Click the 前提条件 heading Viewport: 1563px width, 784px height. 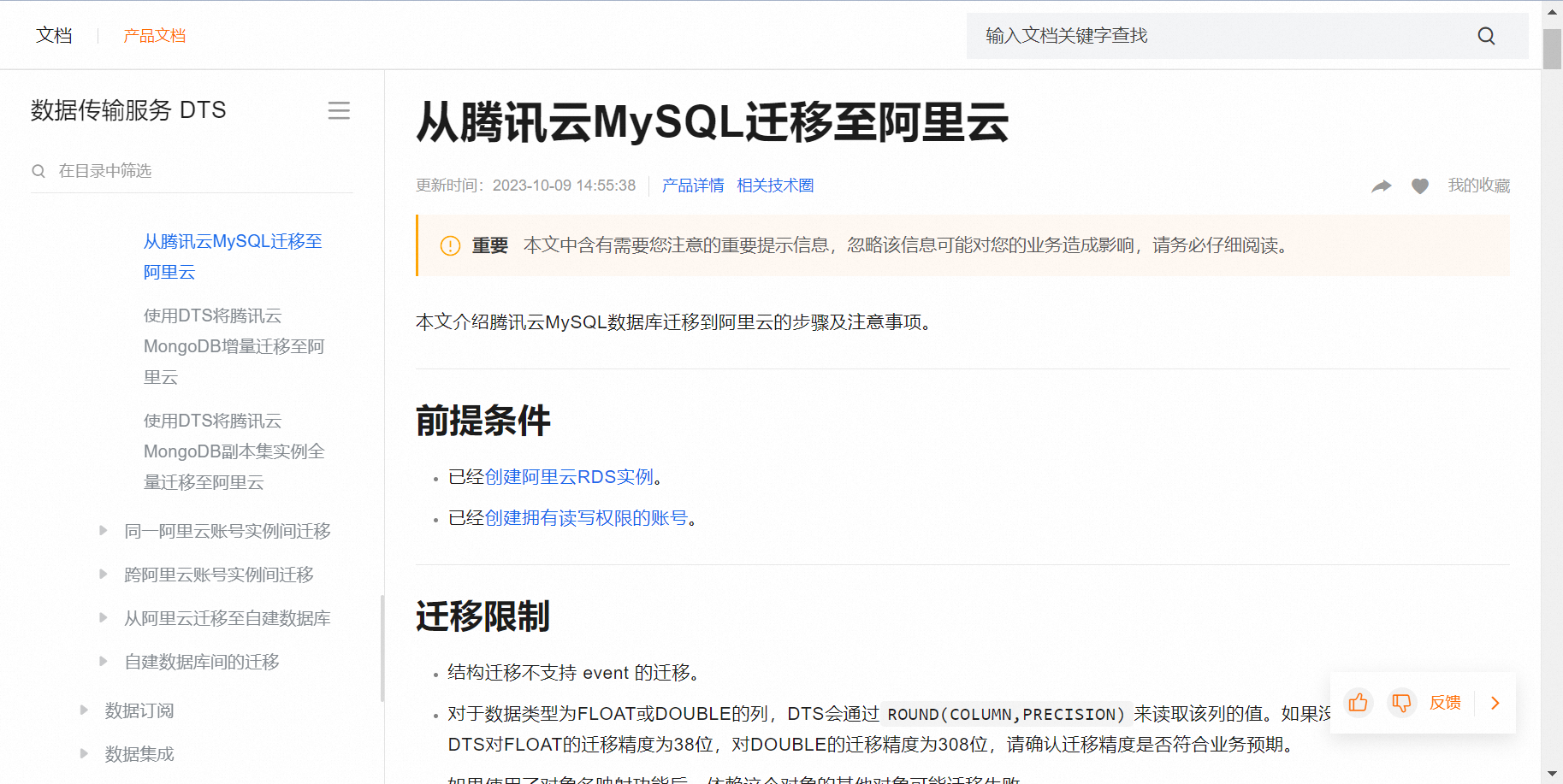click(x=483, y=421)
